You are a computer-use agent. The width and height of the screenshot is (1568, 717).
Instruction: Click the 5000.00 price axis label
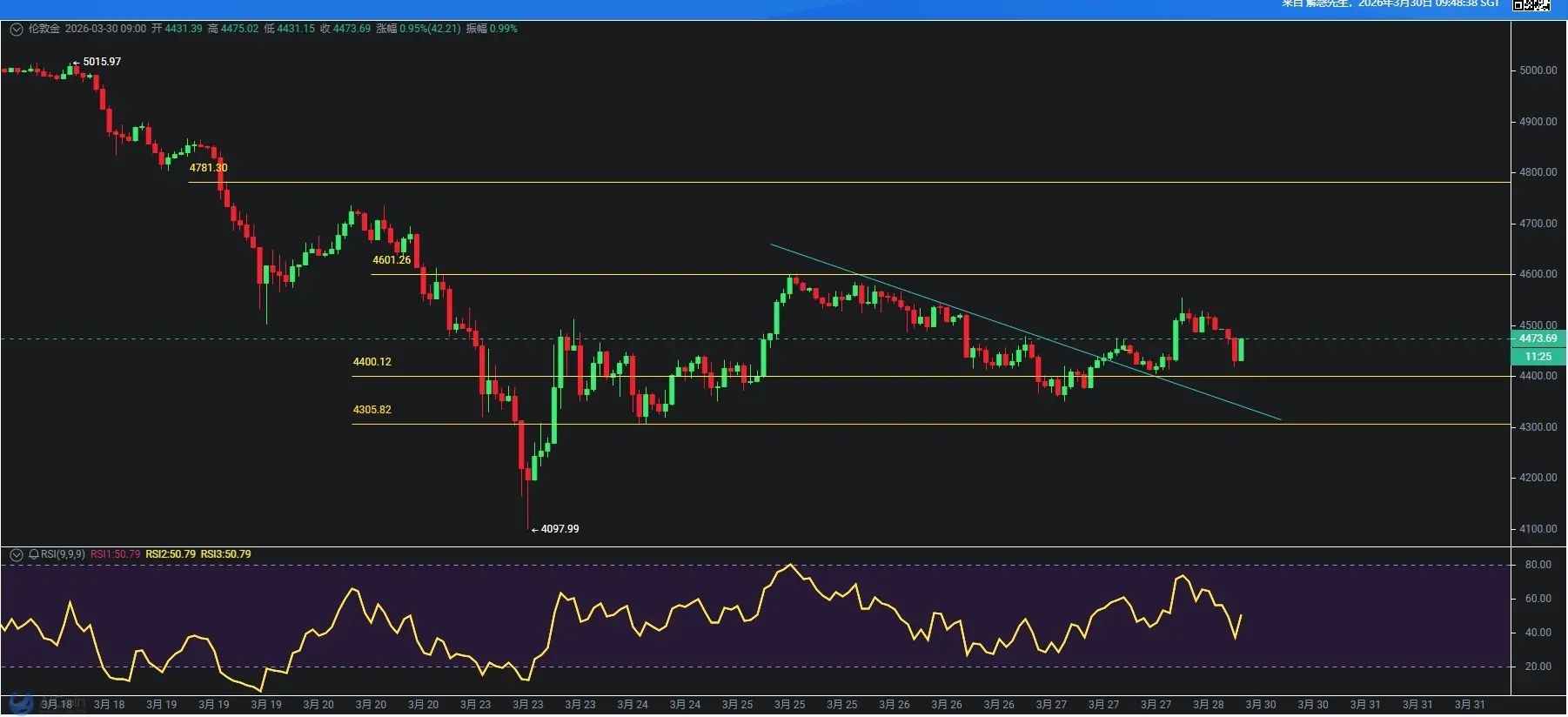pos(1538,70)
